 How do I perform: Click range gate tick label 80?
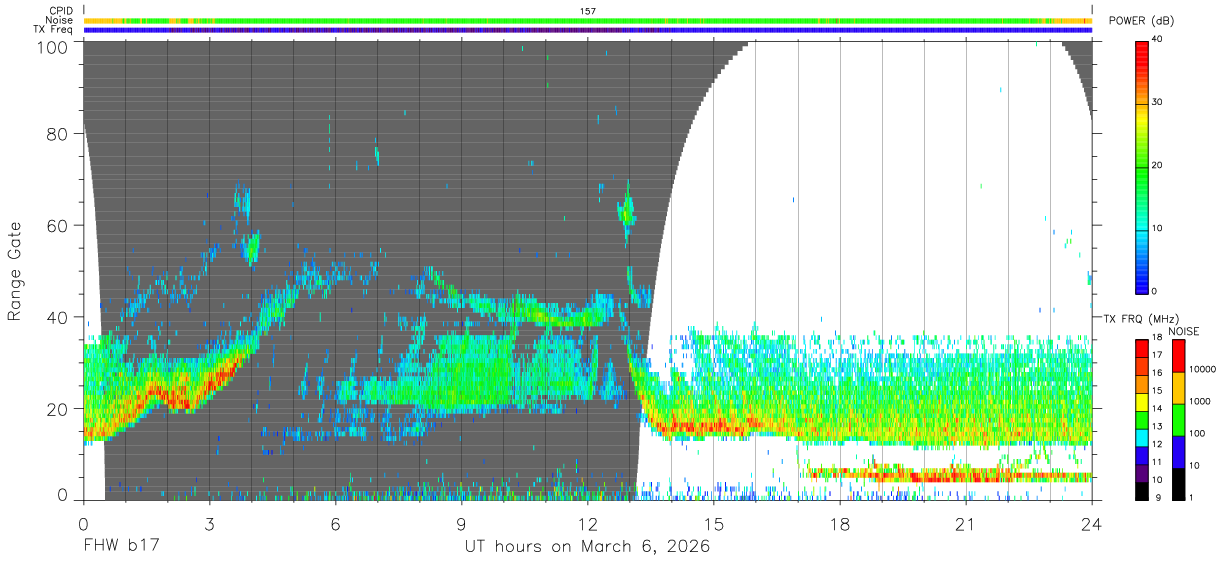point(56,134)
